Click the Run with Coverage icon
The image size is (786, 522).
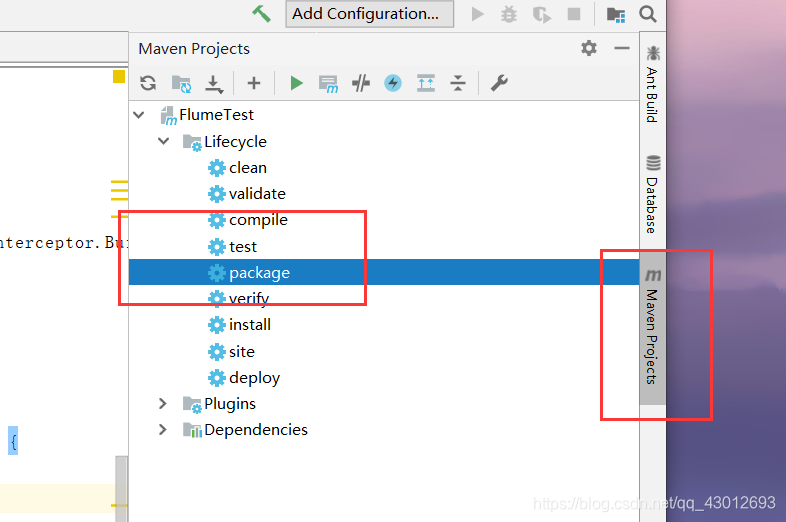541,14
